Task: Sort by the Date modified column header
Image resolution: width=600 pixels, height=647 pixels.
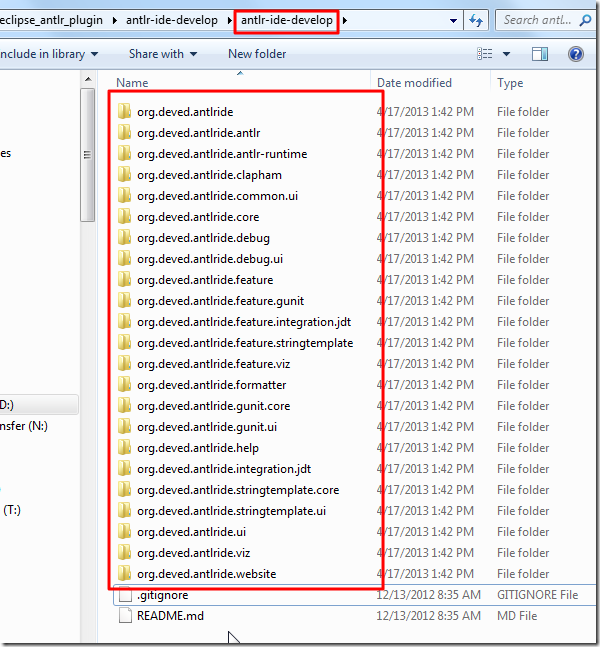Action: (x=414, y=83)
